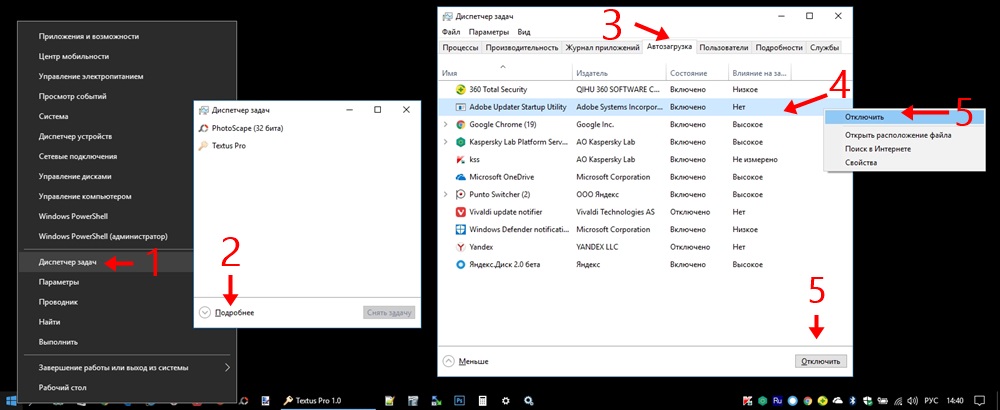Collapse Task Manager with the Меньше chevron
This screenshot has width=1000, height=410.
pos(448,362)
